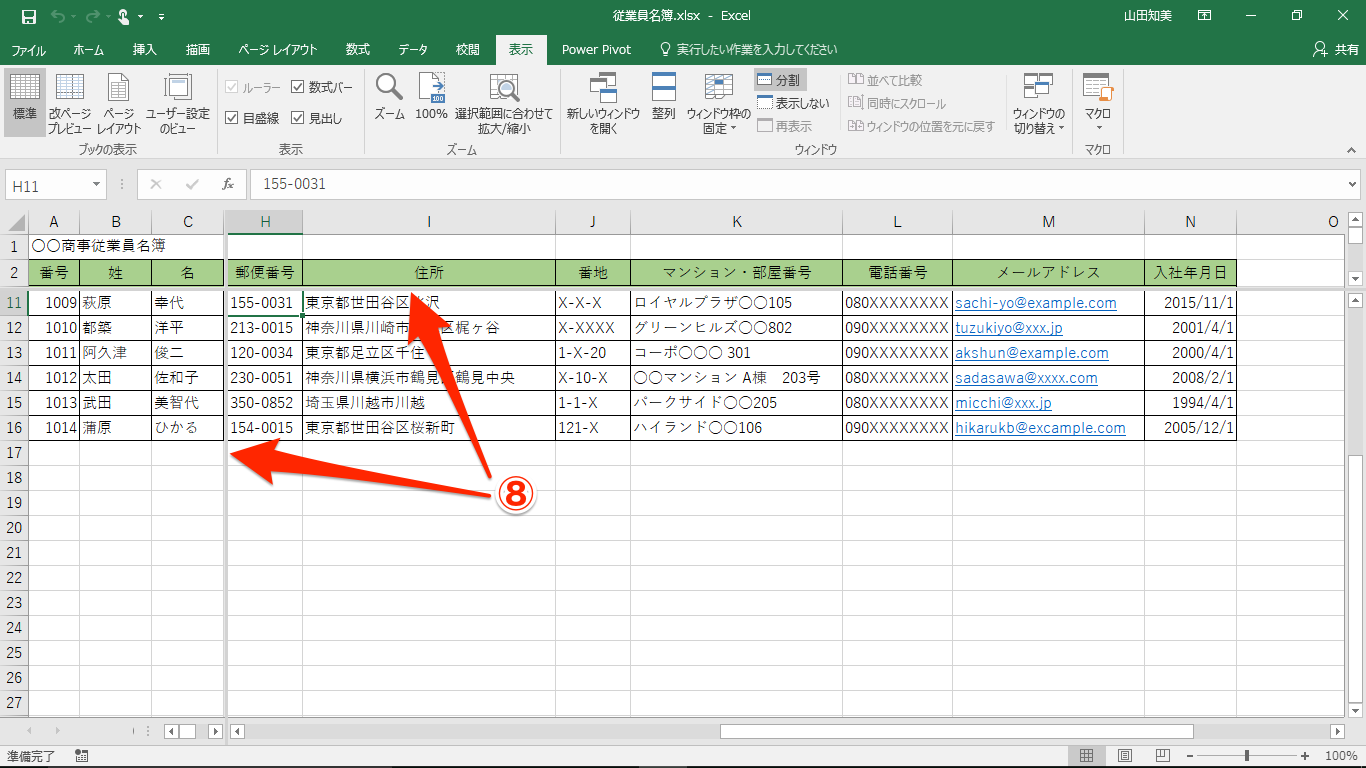Click 同時にスクロール in the window group
Screen dimensions: 1366x768
pyautogui.click(x=897, y=103)
